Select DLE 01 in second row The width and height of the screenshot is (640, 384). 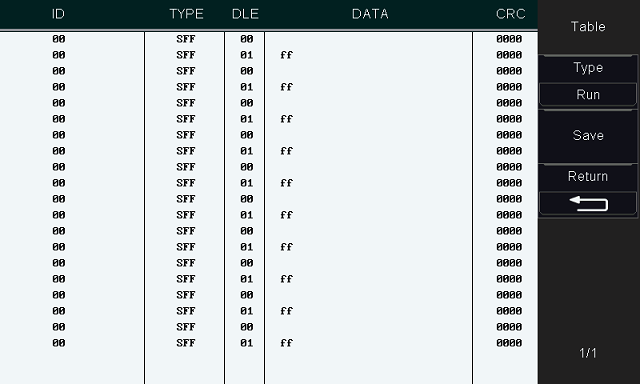point(247,55)
